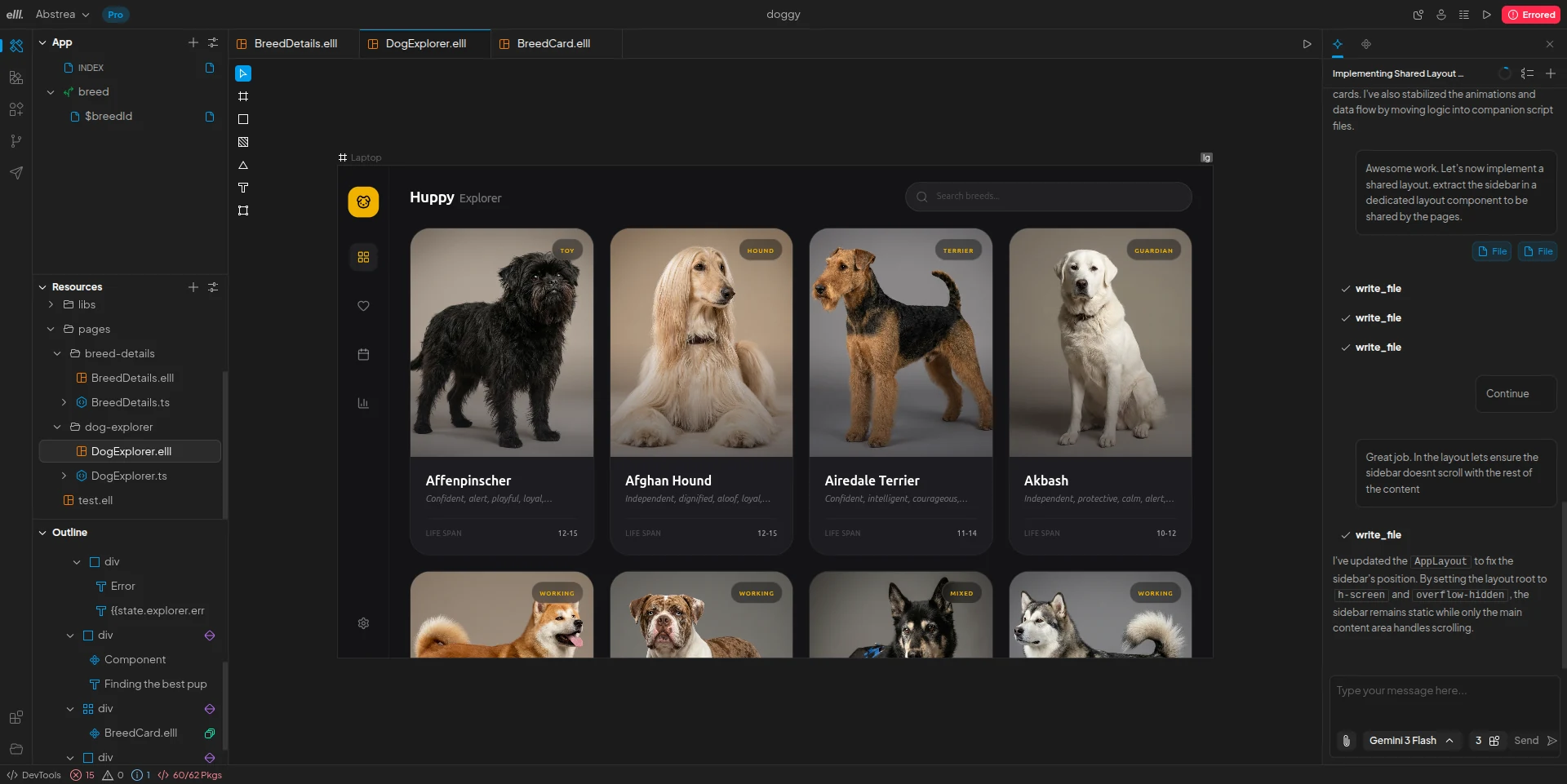This screenshot has width=1567, height=784.
Task: Add a new item to App section
Action: 193,42
